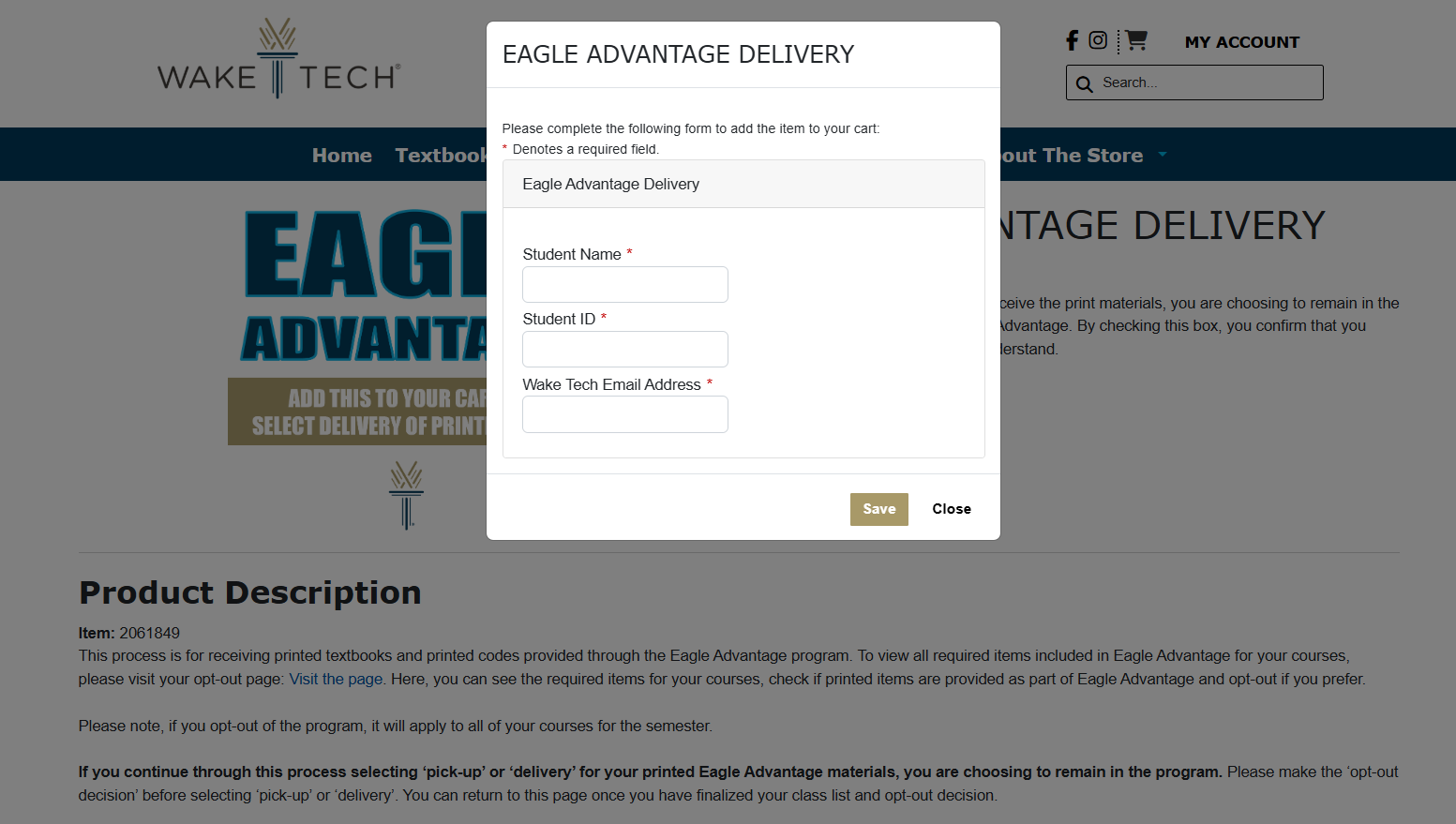Open the Textbooks menu item
Viewport: 1456px width, 824px height.
click(x=440, y=156)
